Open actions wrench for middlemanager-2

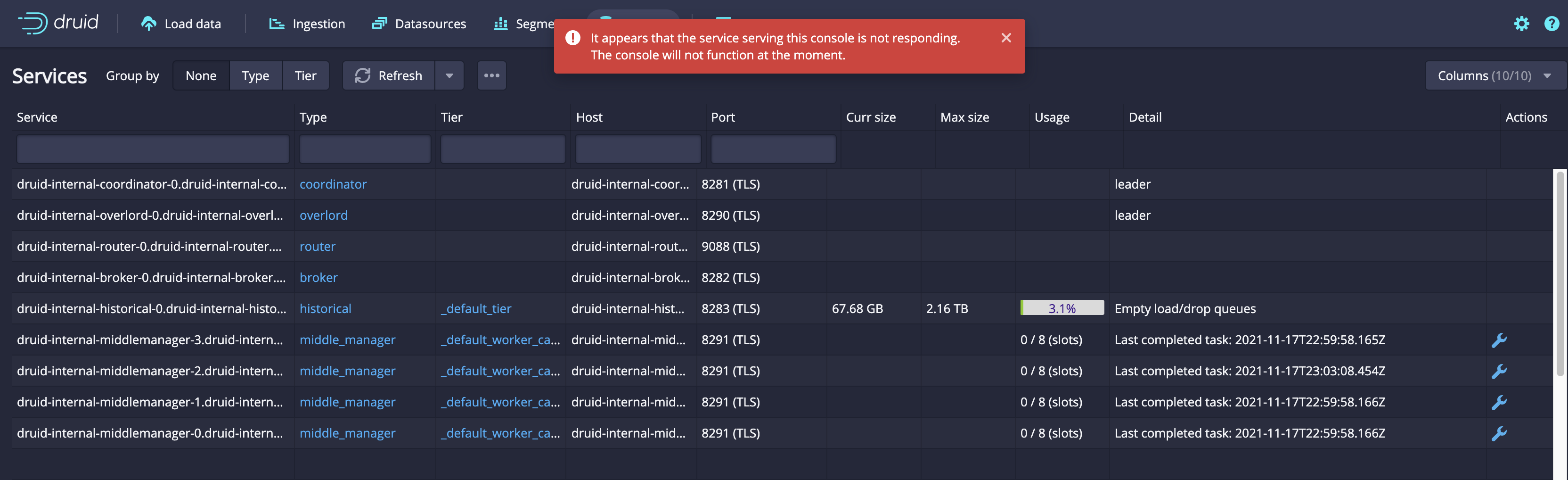coord(1499,371)
